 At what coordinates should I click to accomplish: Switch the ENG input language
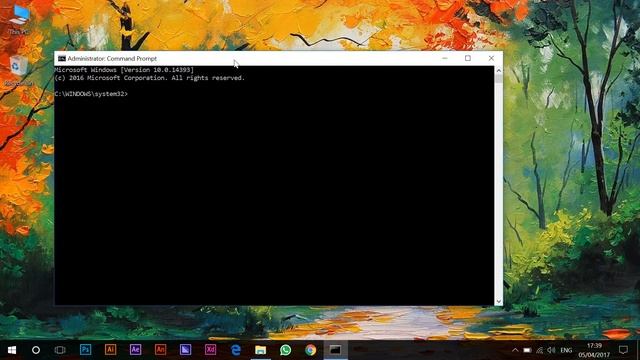click(566, 350)
